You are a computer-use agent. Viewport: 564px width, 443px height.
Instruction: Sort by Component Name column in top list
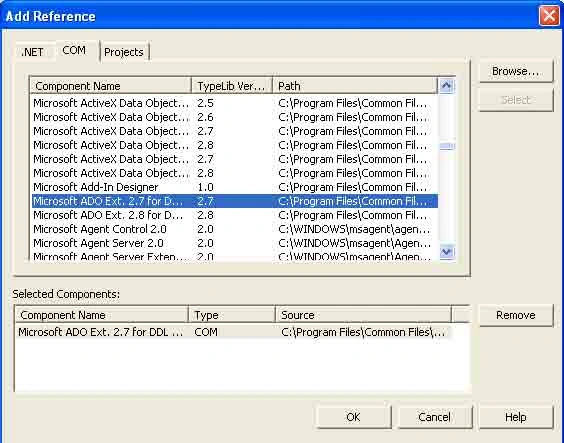pos(110,86)
